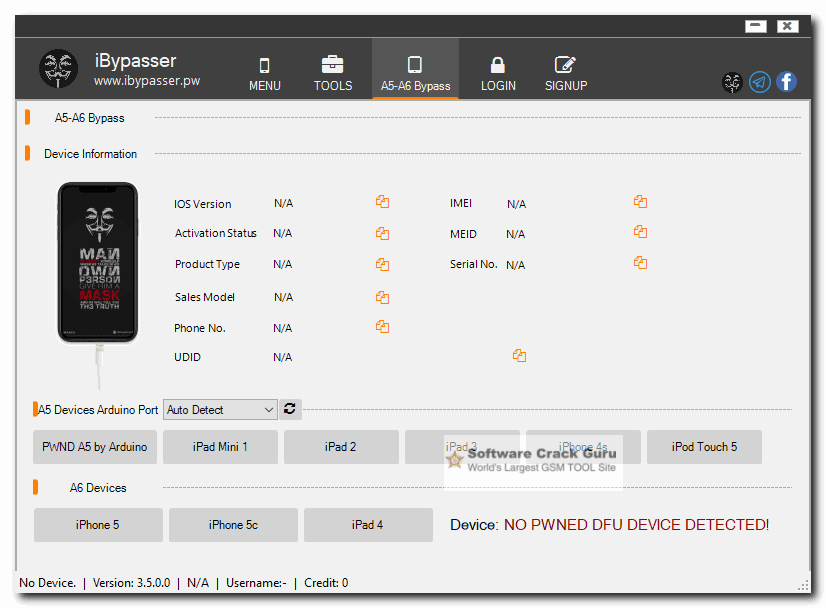The image size is (826, 608).
Task: Open the Telegram link icon
Action: [760, 82]
